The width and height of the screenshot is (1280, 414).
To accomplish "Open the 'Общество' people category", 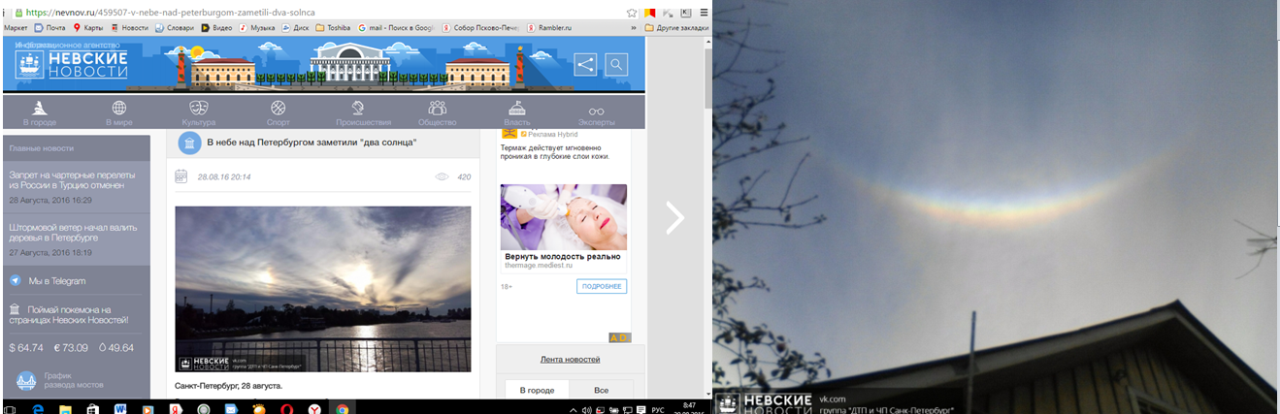I will click(437, 107).
